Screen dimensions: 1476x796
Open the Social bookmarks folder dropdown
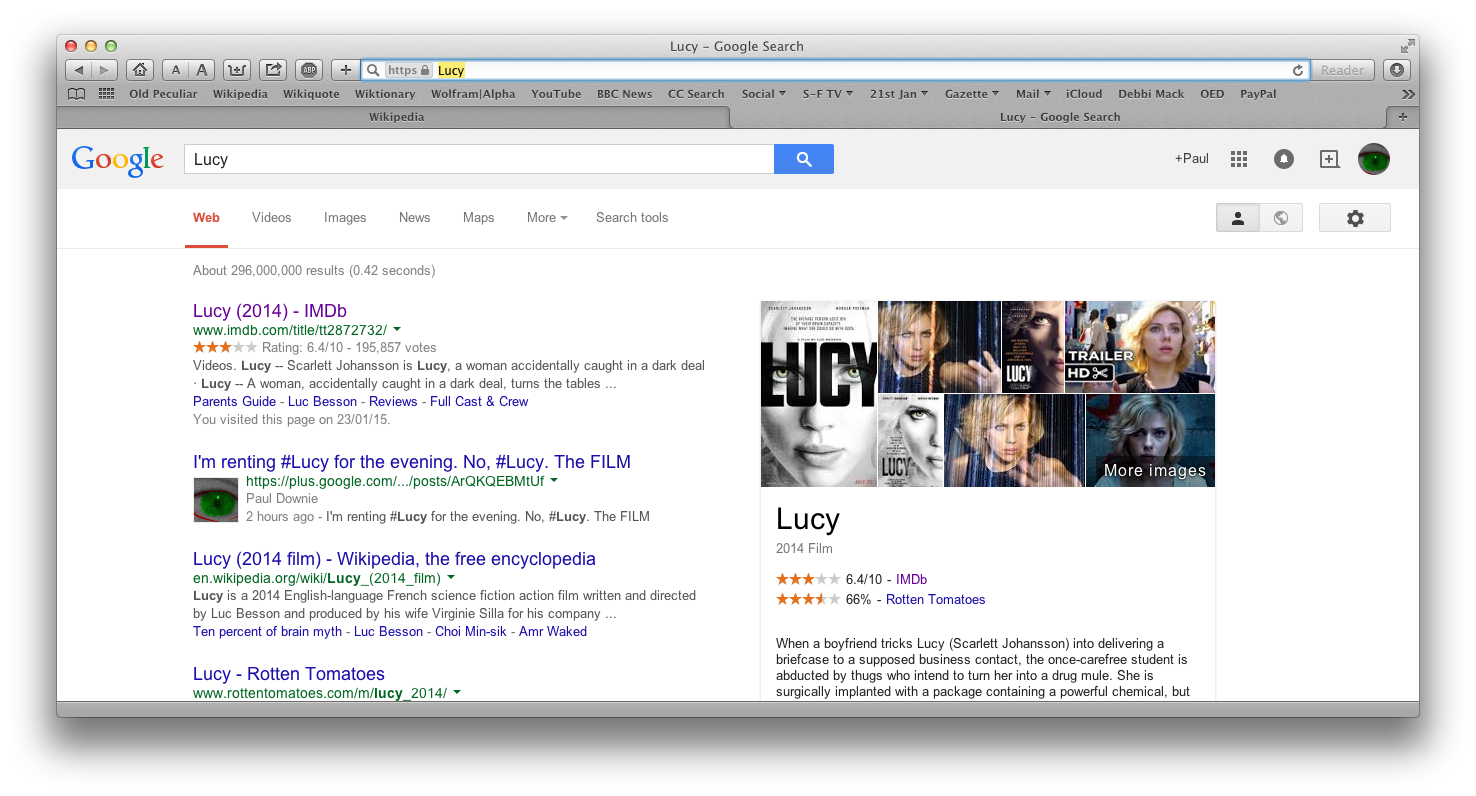pos(764,94)
